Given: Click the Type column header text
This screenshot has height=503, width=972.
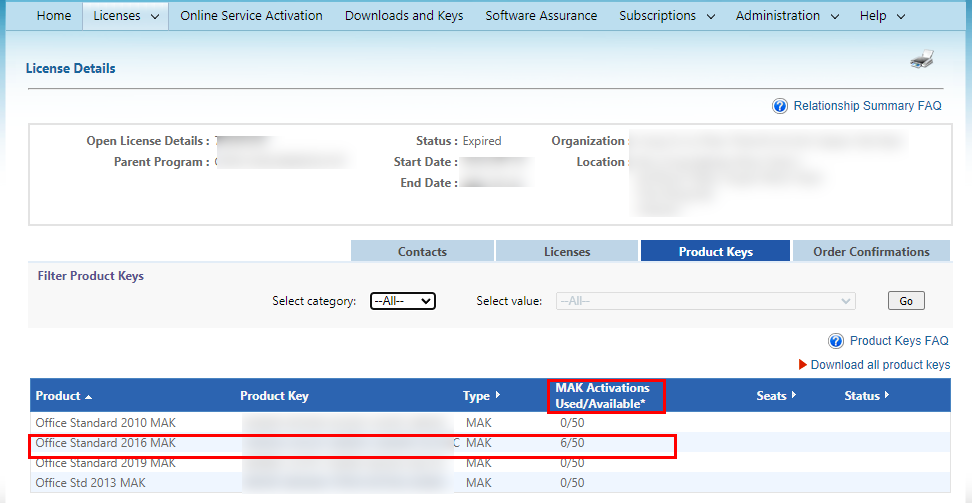Looking at the screenshot, I should tap(476, 396).
